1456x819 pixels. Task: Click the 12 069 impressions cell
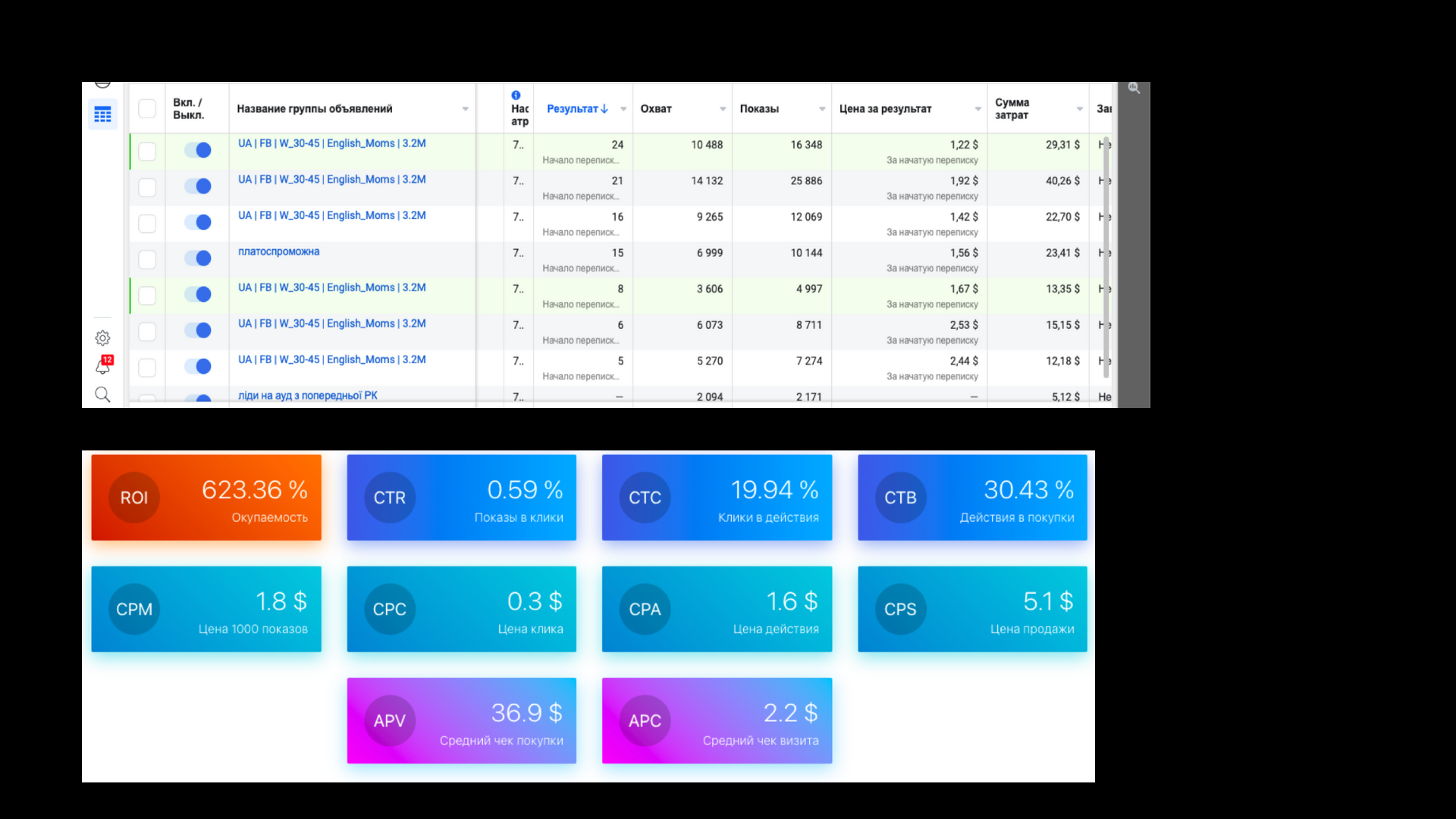[x=806, y=217]
